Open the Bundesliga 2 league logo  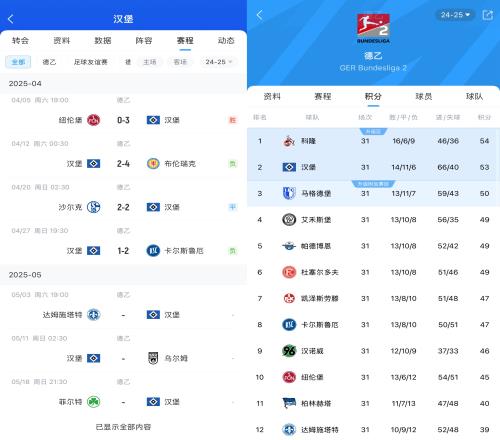pyautogui.click(x=373, y=28)
